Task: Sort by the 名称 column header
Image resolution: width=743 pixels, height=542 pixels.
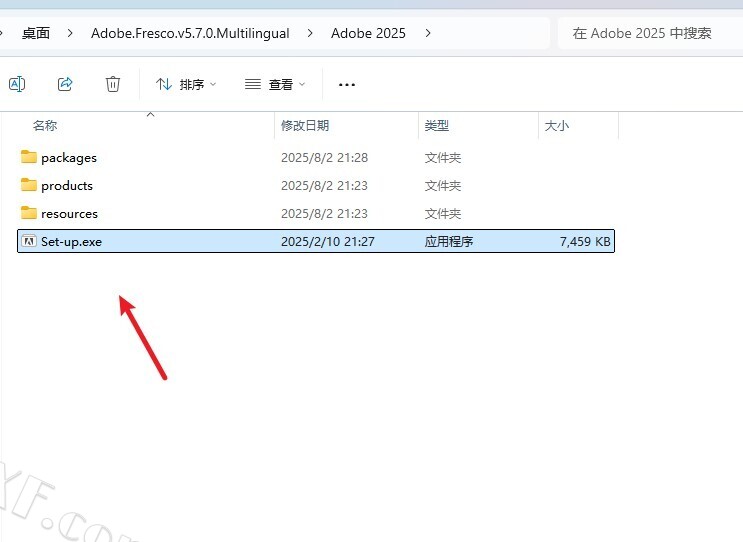Action: tap(45, 126)
